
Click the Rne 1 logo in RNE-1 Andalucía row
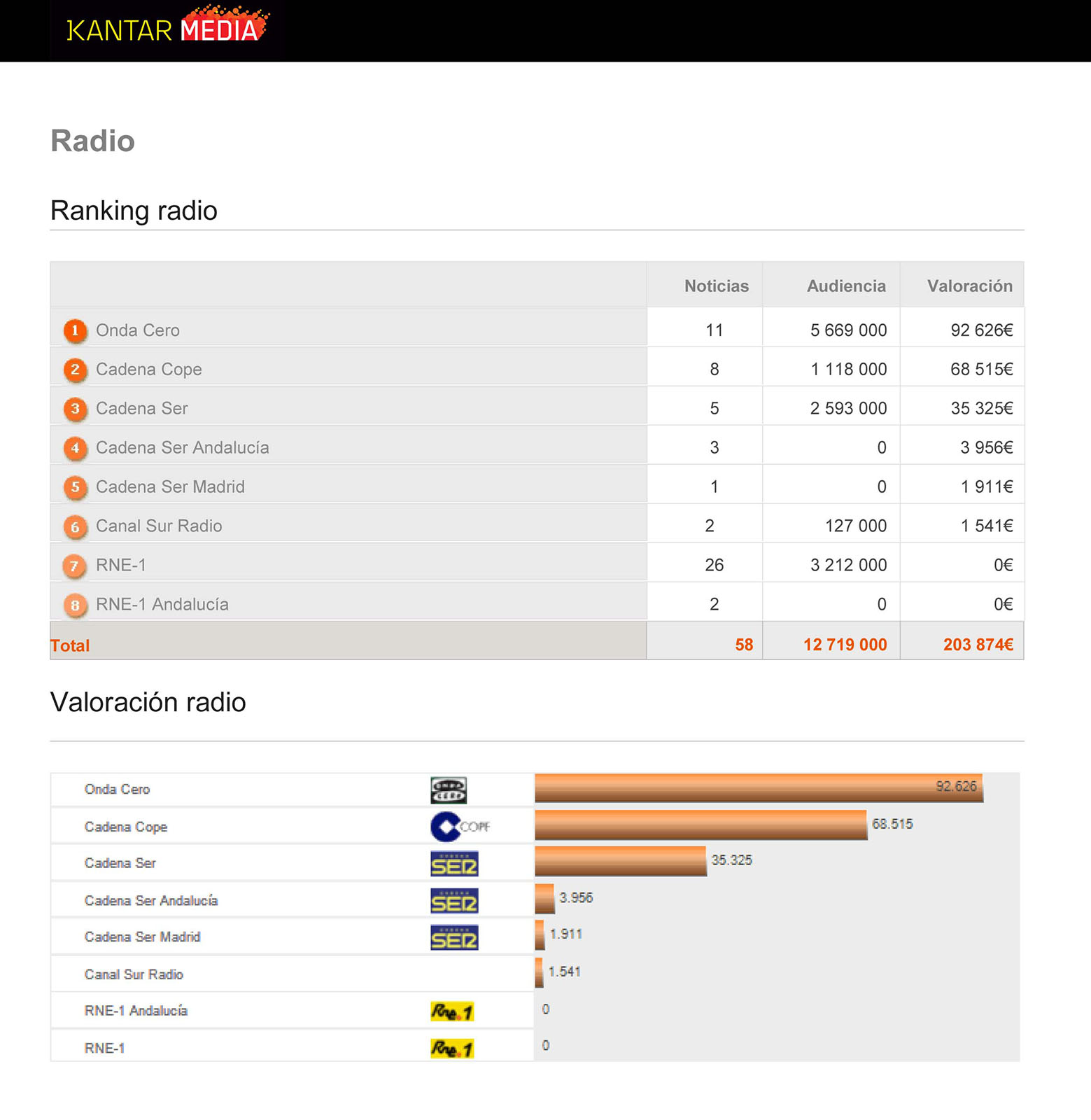[x=452, y=1011]
